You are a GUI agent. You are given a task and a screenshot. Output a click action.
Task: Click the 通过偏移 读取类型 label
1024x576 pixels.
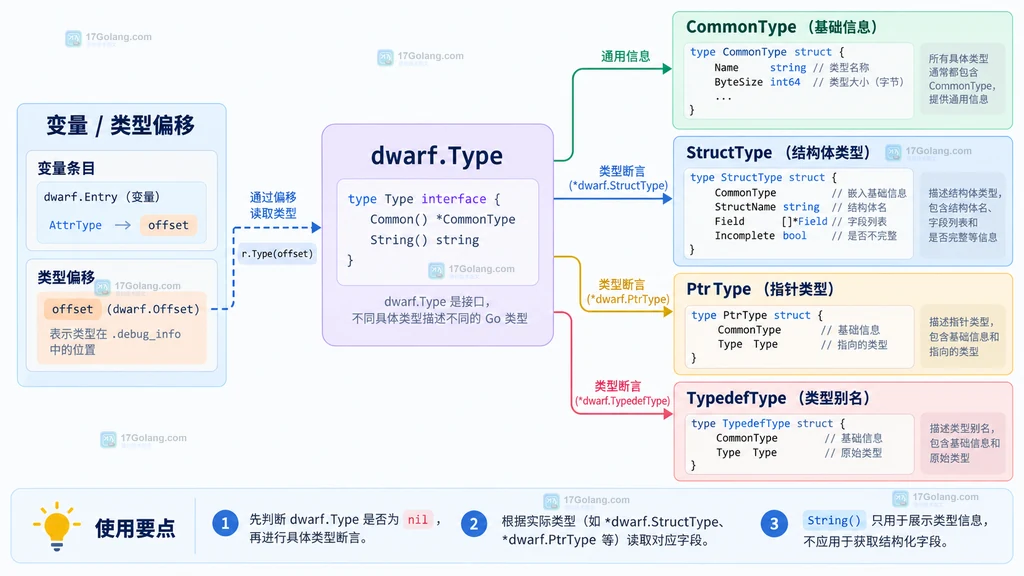273,205
